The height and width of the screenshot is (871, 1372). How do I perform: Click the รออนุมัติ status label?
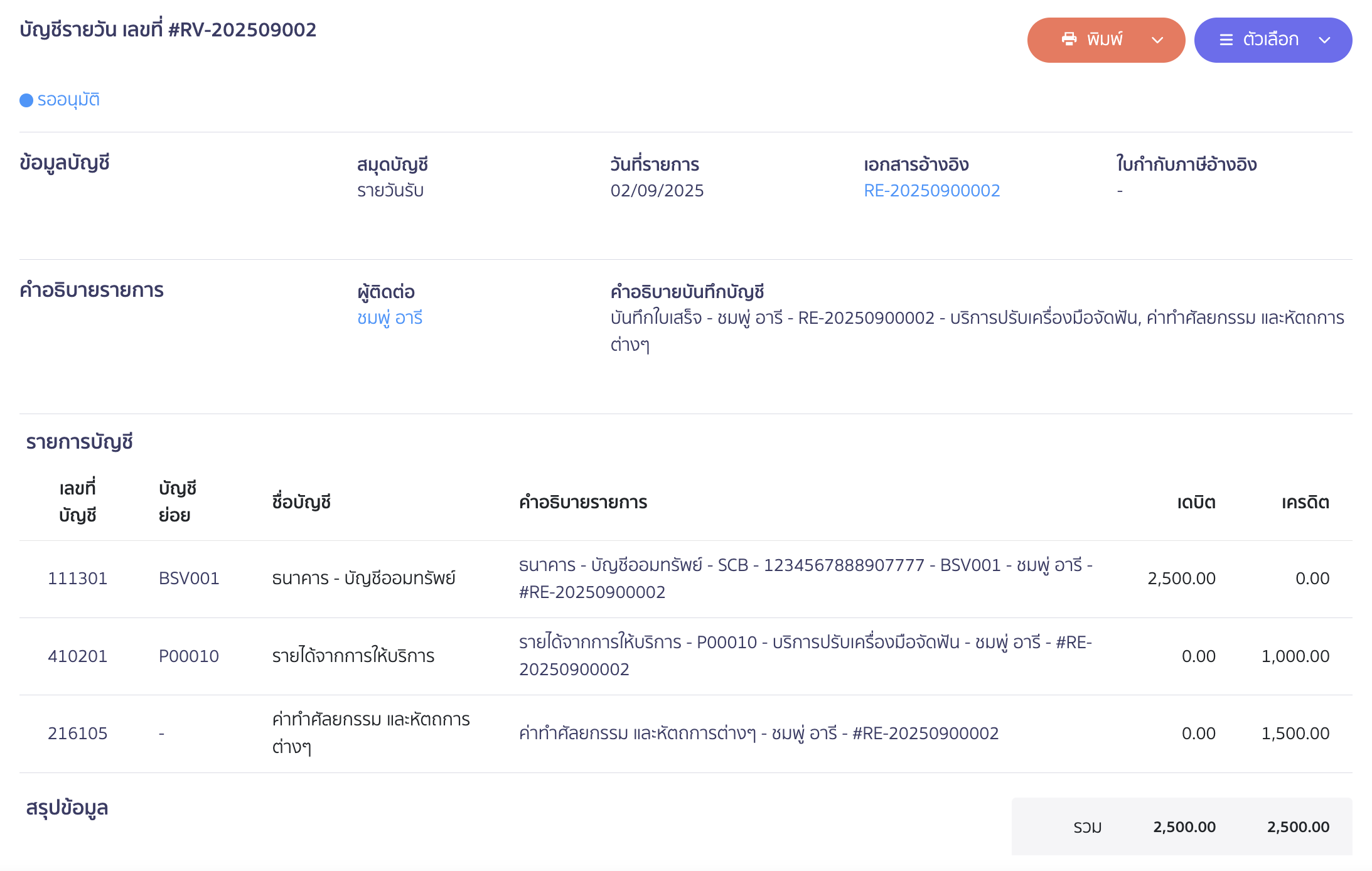coord(68,100)
